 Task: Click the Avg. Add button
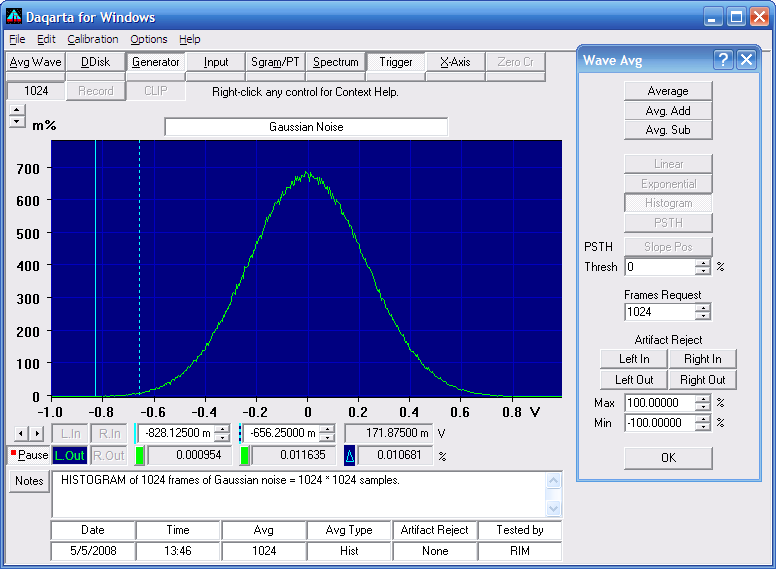tap(668, 111)
